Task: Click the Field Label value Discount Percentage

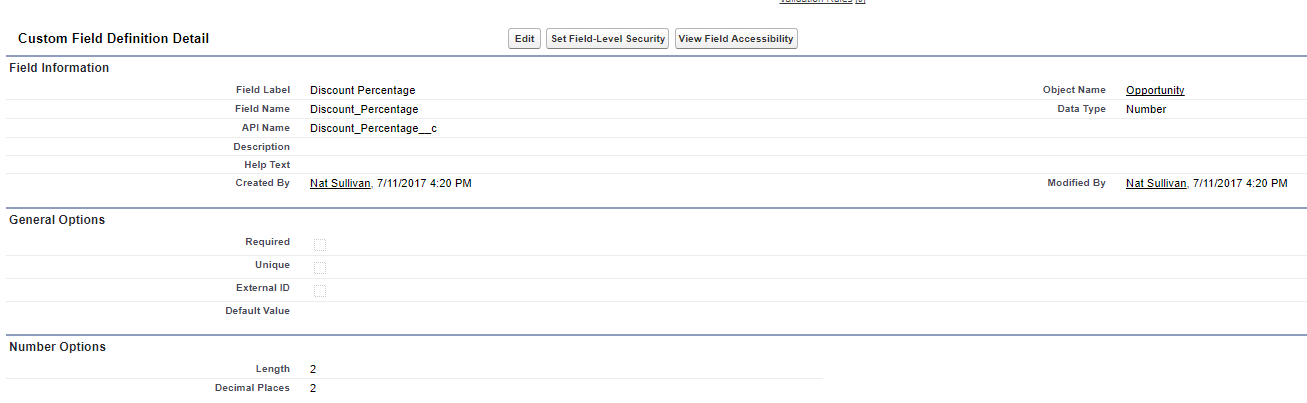Action: tap(362, 90)
